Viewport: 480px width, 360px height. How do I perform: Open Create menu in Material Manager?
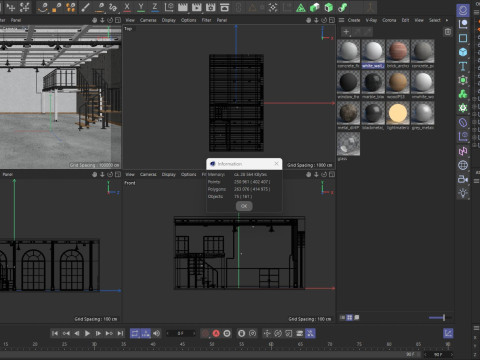(354, 20)
